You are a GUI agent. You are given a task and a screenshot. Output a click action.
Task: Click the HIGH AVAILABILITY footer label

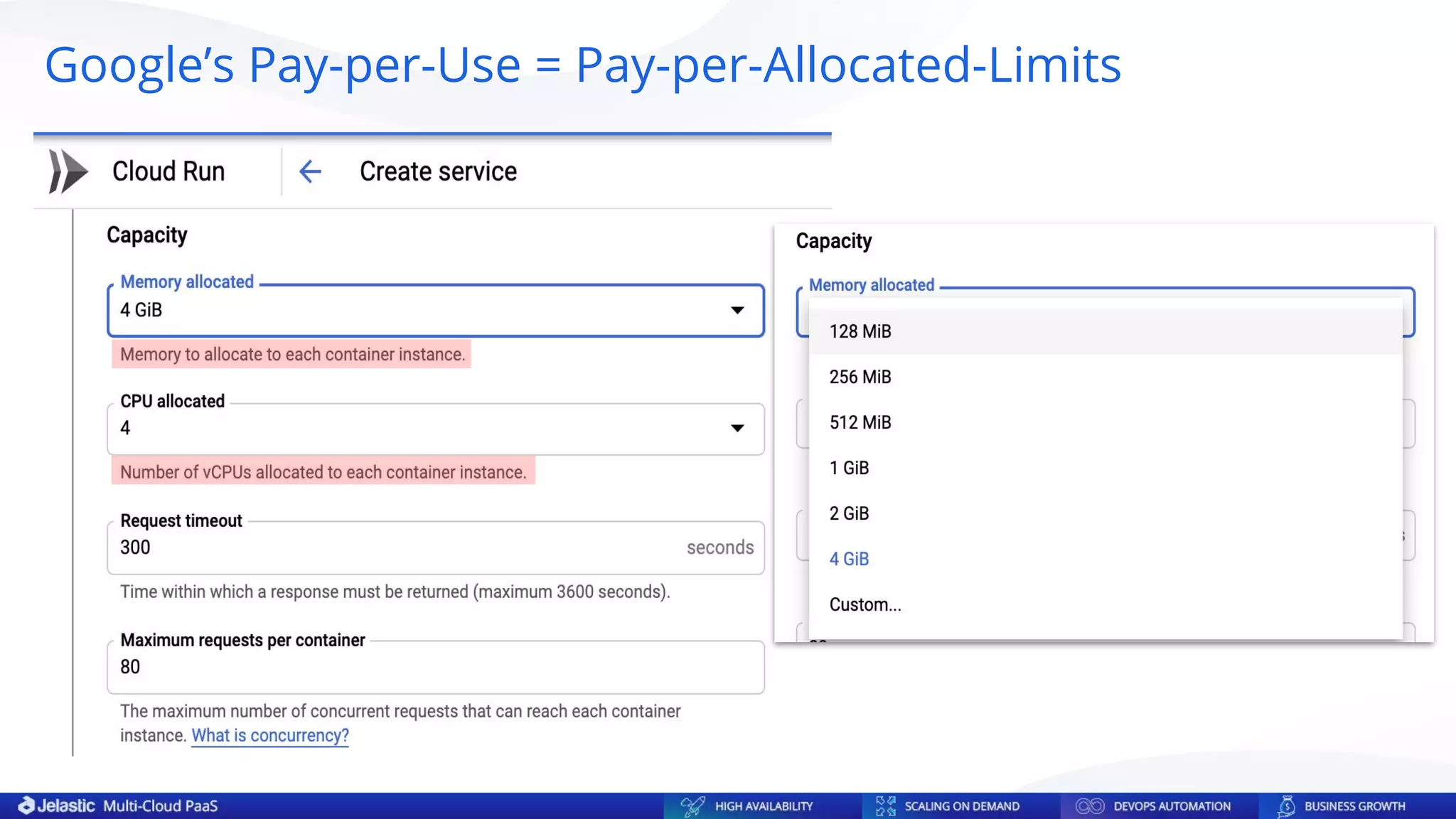[764, 806]
